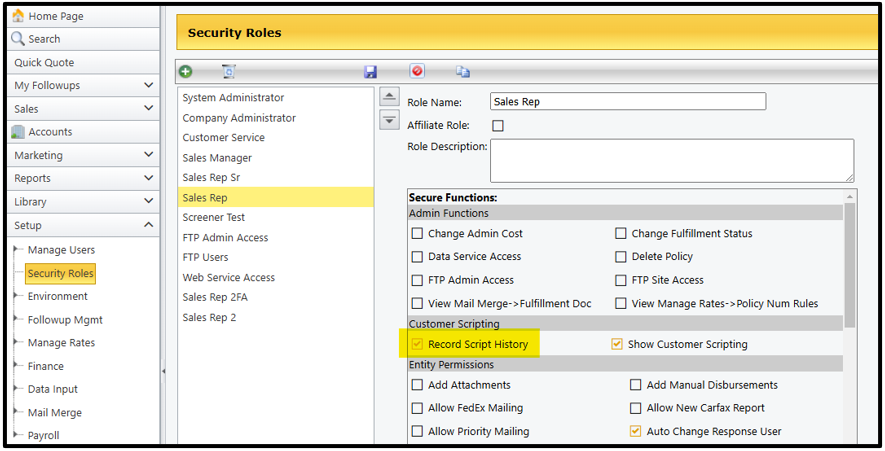The width and height of the screenshot is (885, 451).
Task: Check Add Manual Disbursements checkbox
Action: pyautogui.click(x=636, y=385)
